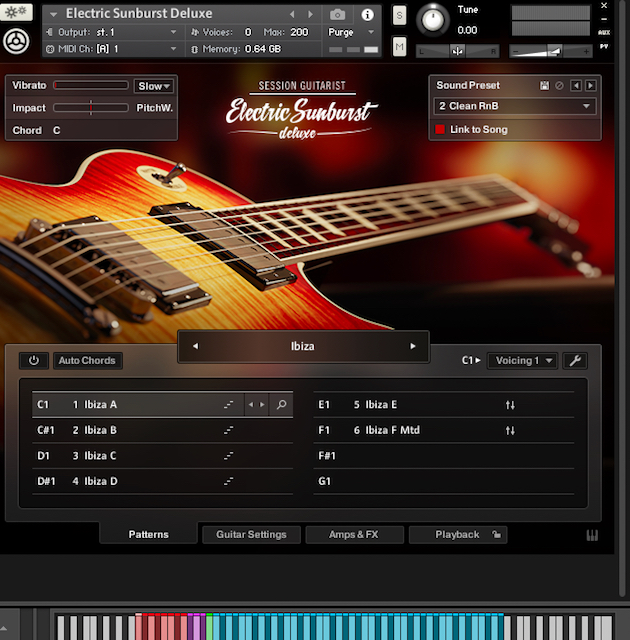This screenshot has width=630, height=640.
Task: Click empty pattern slot G1
Action: click(x=444, y=481)
